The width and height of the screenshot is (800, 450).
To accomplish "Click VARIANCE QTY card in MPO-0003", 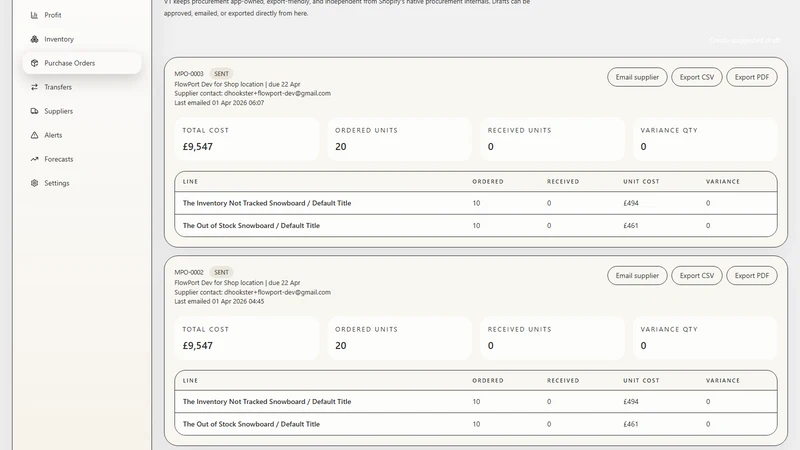I will pos(705,139).
